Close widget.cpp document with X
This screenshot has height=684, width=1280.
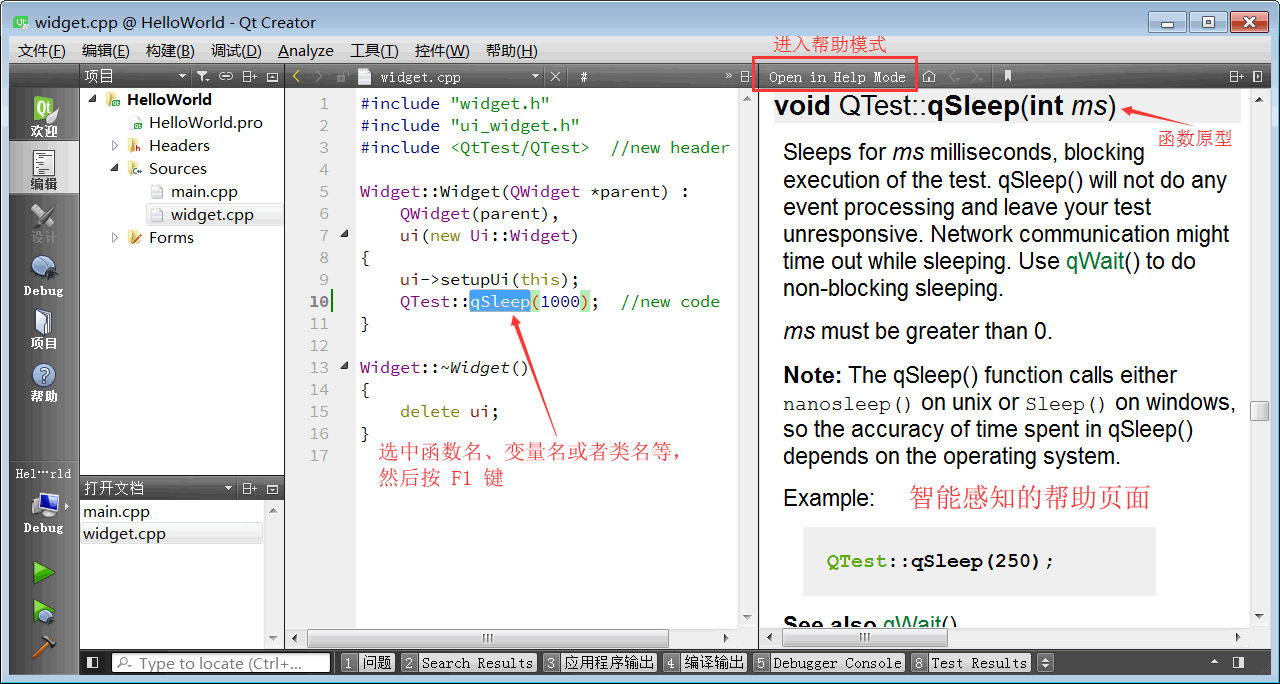555,76
